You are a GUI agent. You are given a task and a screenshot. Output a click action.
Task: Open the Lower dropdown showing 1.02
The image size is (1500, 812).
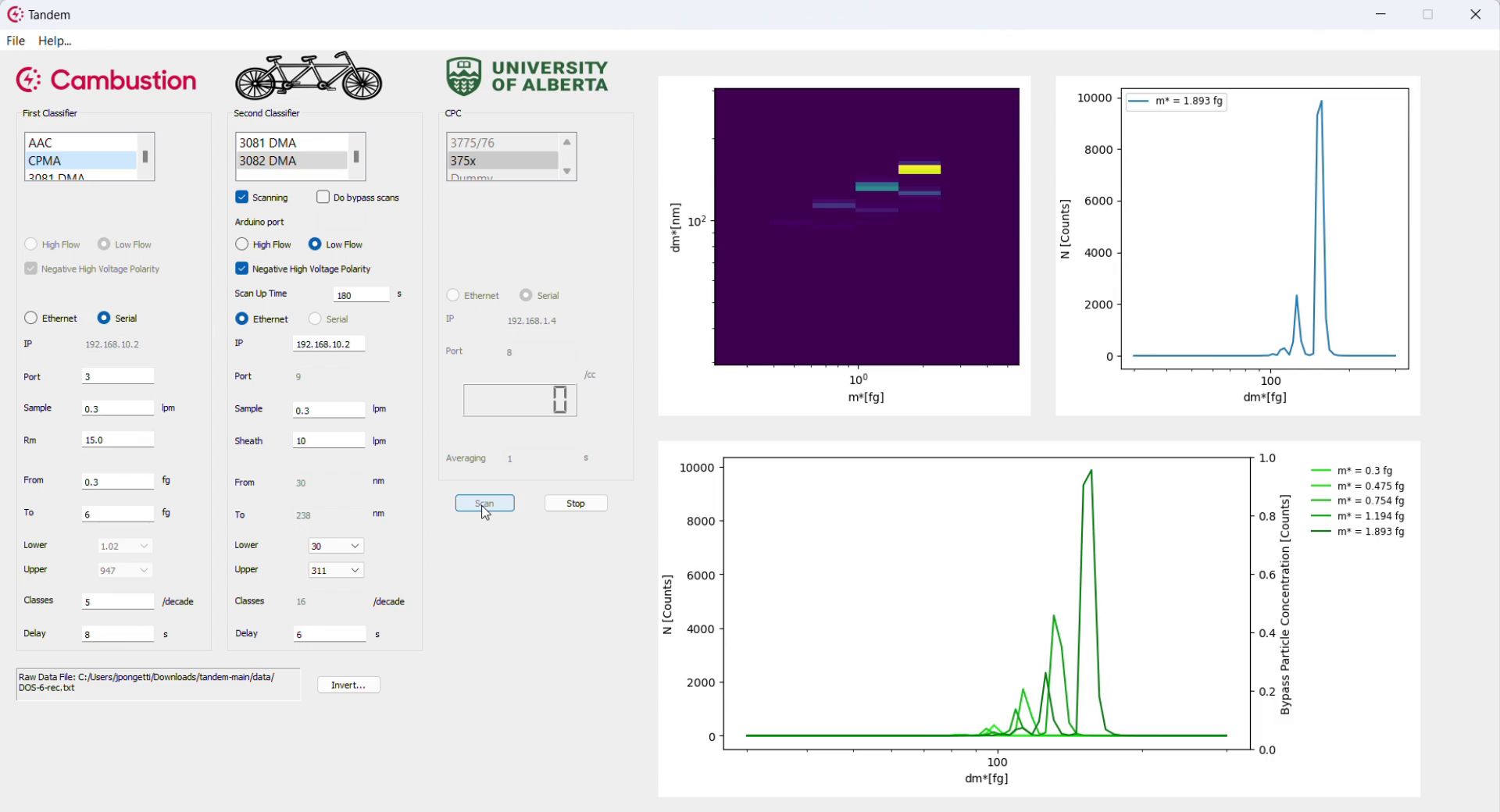(x=123, y=546)
